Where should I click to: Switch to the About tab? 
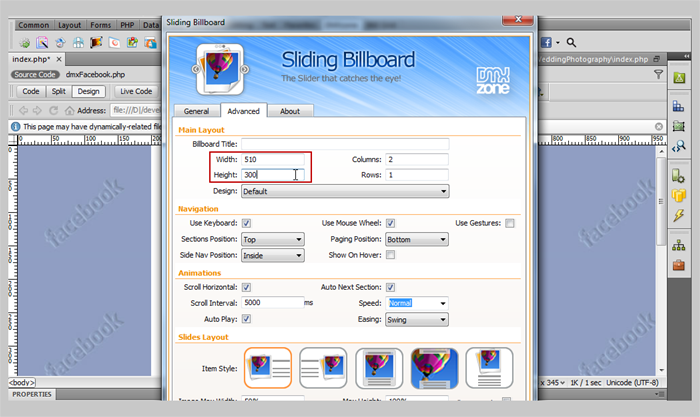coord(290,111)
